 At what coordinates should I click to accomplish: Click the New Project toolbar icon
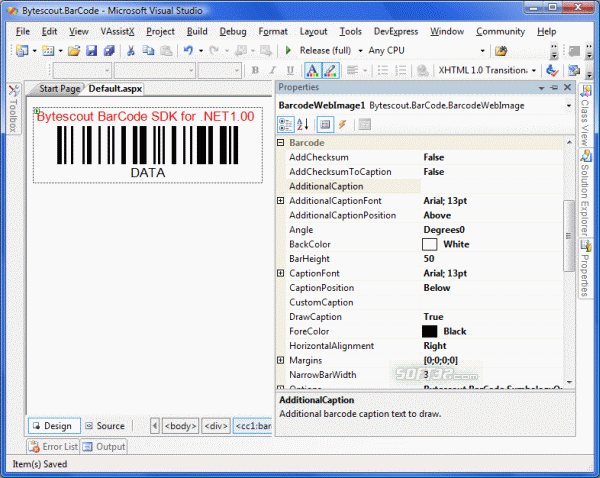pyautogui.click(x=22, y=51)
